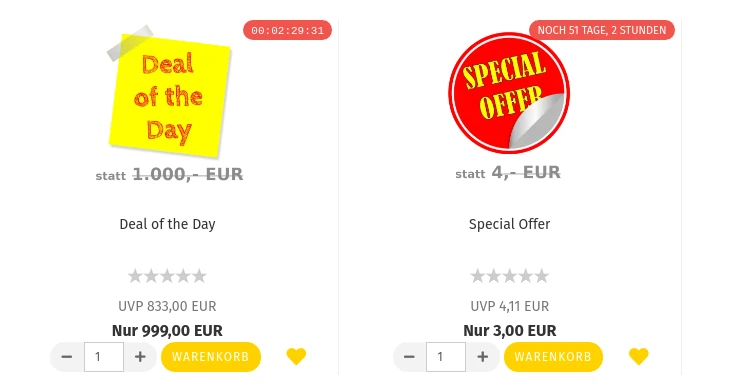
Task: Add Deal of the Day to wishlist heart
Action: pyautogui.click(x=296, y=356)
